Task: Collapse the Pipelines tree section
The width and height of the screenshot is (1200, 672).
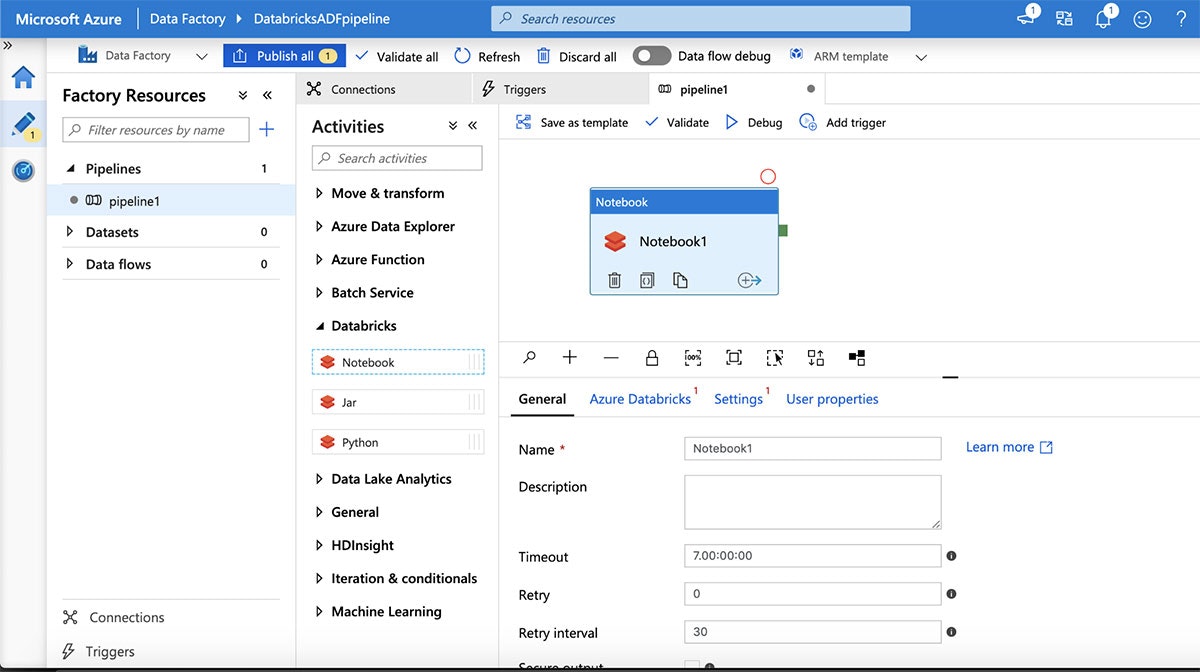Action: pyautogui.click(x=70, y=169)
